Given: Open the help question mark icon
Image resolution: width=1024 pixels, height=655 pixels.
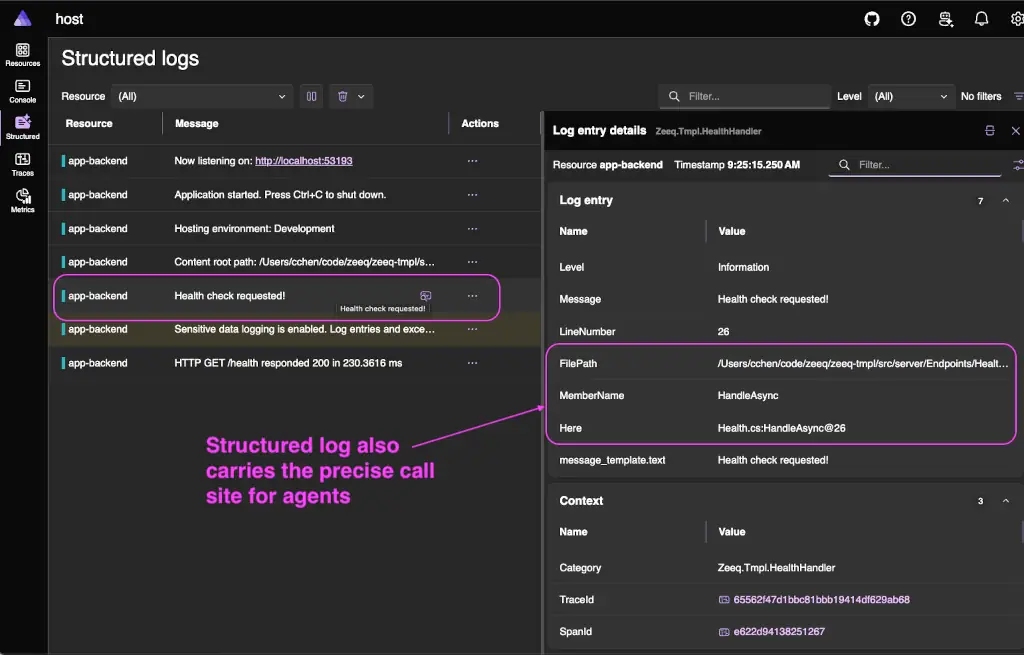Looking at the screenshot, I should click(908, 19).
